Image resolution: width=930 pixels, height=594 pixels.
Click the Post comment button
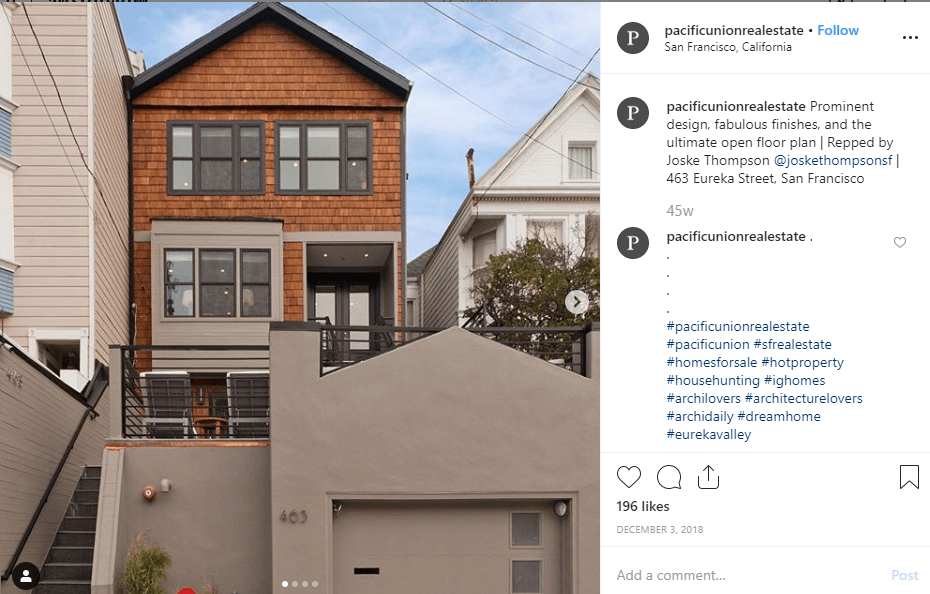click(x=904, y=575)
